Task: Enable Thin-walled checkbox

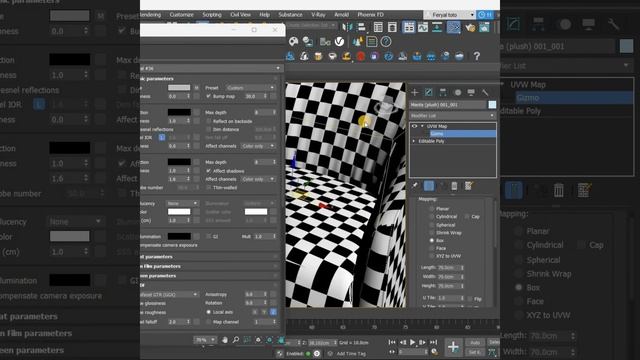Action: [209, 188]
